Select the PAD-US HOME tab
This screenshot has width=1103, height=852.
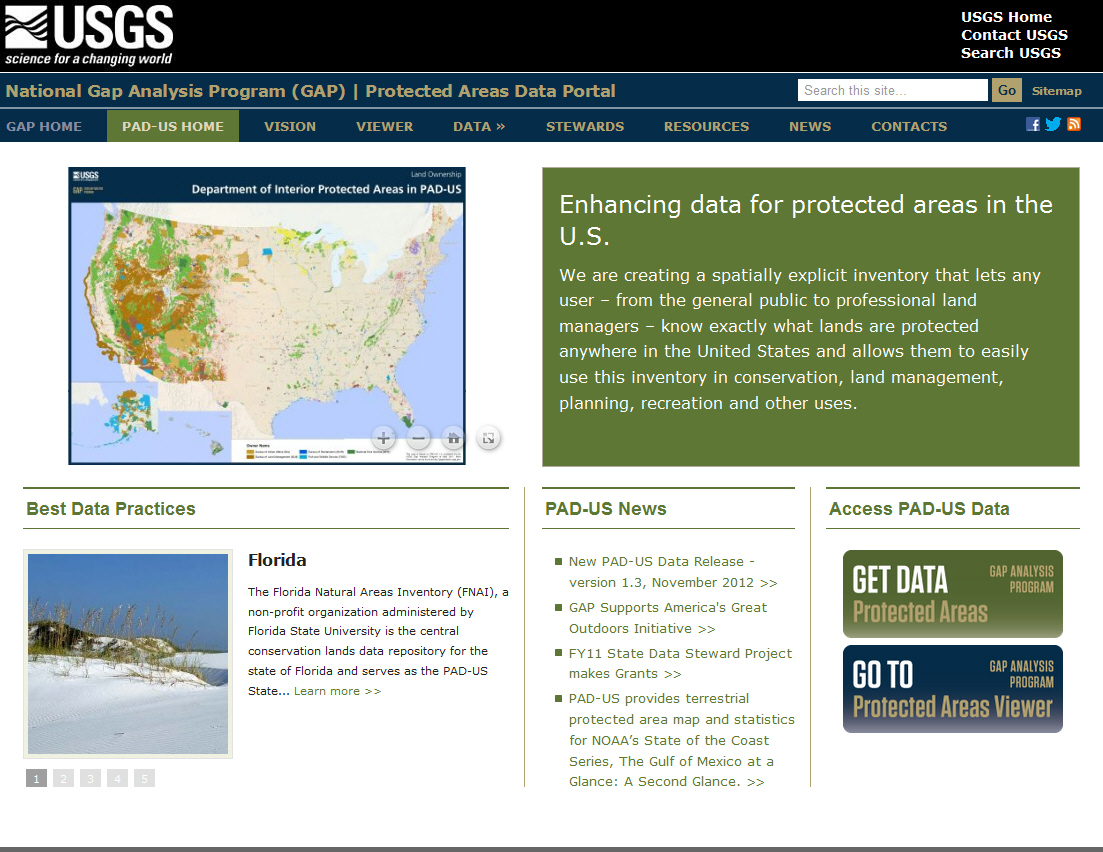(173, 127)
